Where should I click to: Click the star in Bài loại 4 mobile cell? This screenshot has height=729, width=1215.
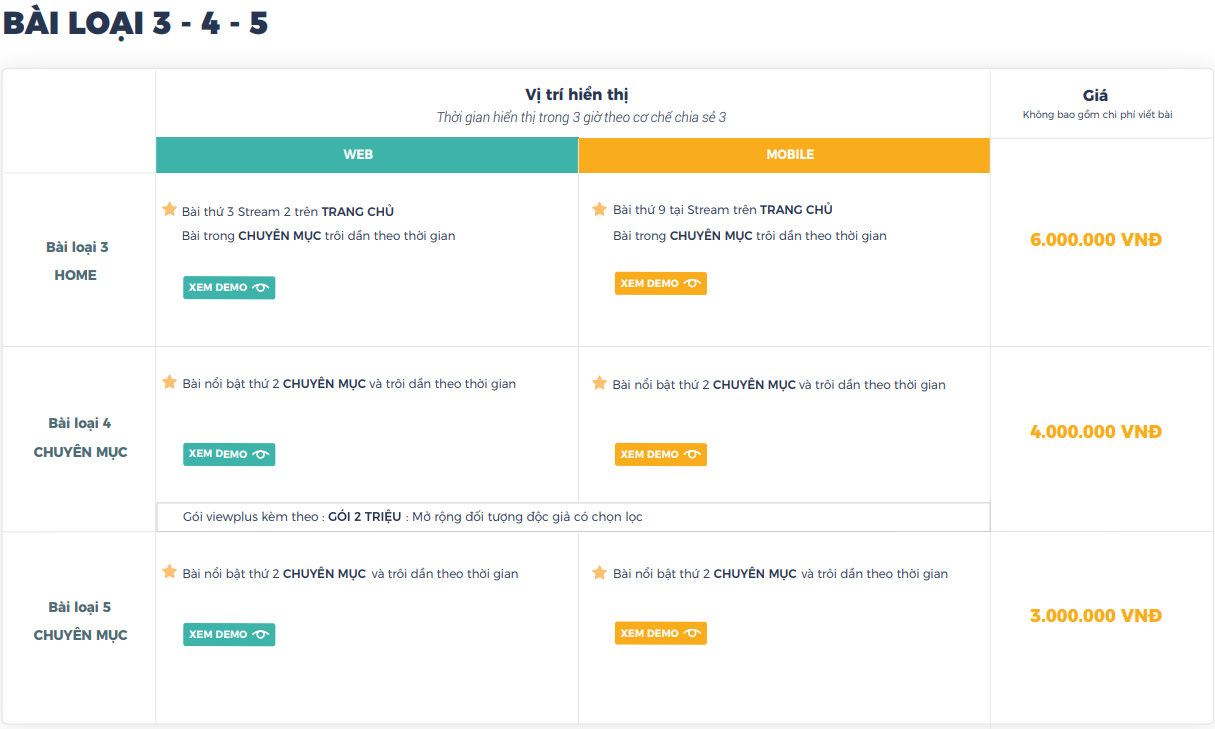point(599,383)
